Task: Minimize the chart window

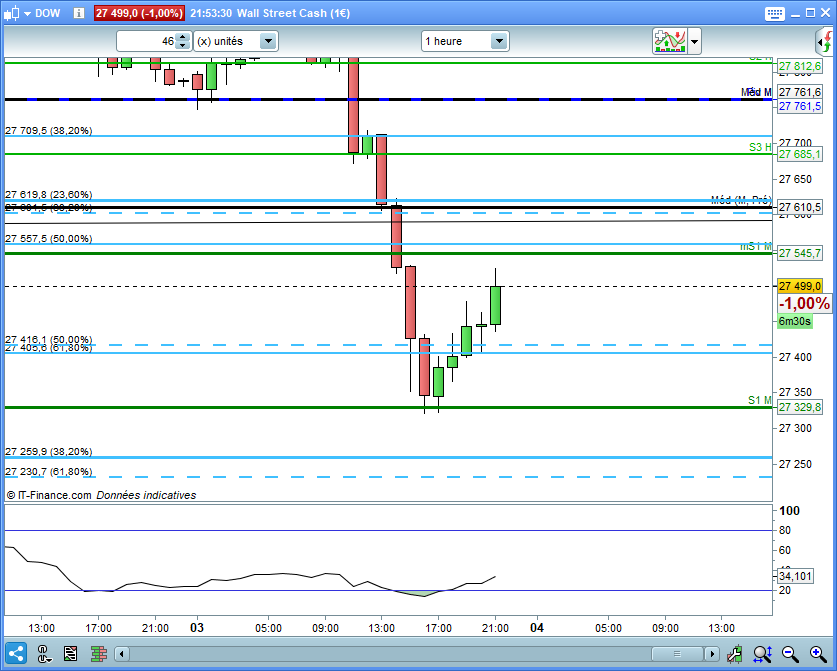Action: pyautogui.click(x=795, y=13)
